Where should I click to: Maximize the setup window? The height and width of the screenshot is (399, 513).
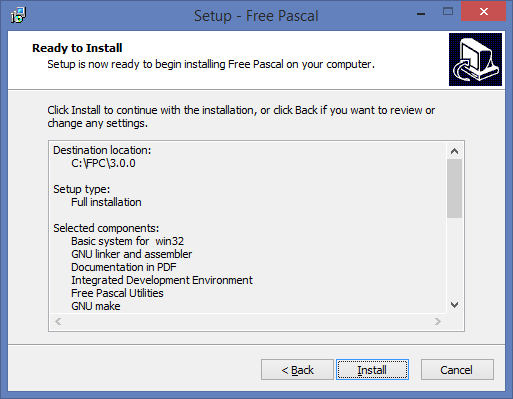click(x=448, y=12)
